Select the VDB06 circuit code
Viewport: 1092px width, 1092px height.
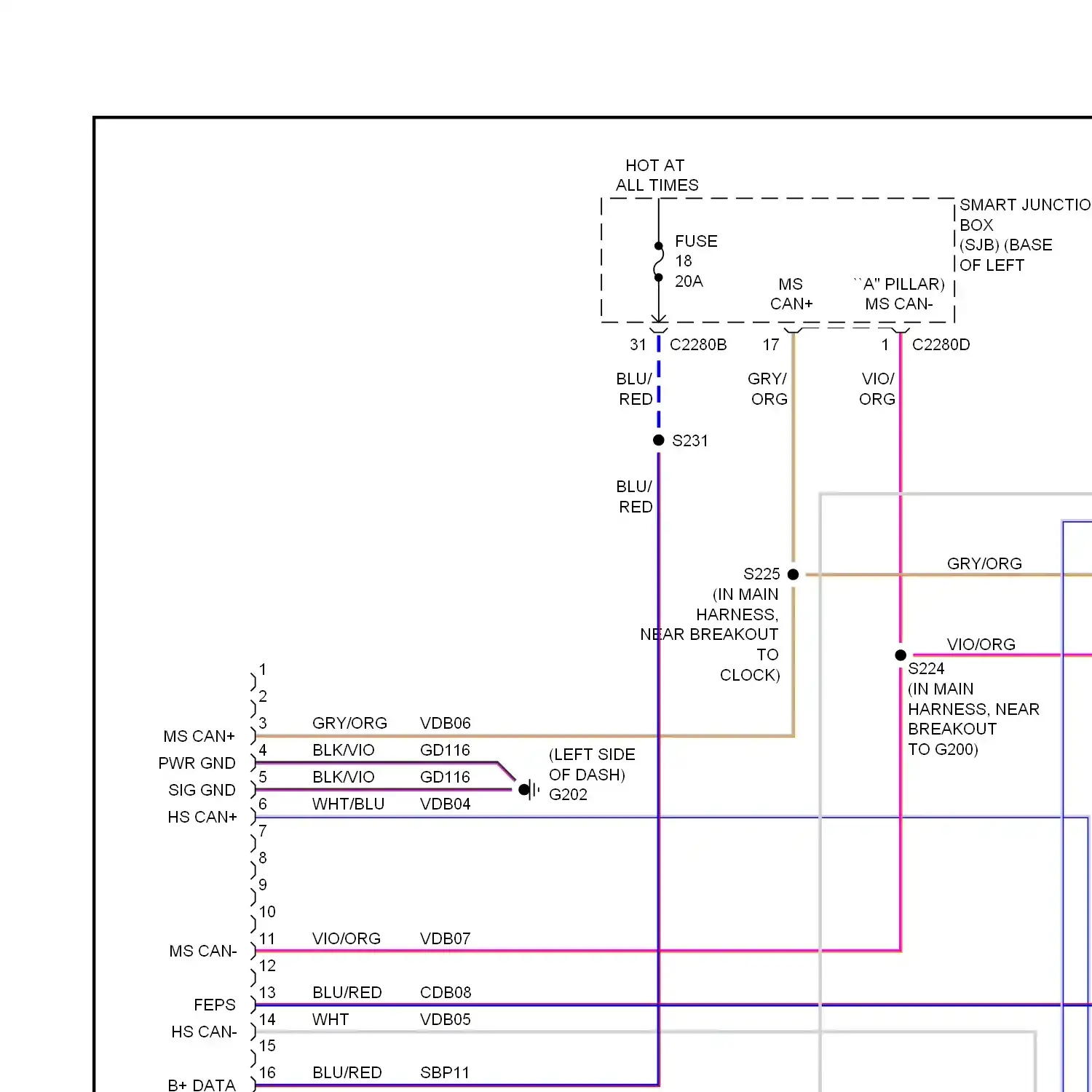(x=445, y=723)
